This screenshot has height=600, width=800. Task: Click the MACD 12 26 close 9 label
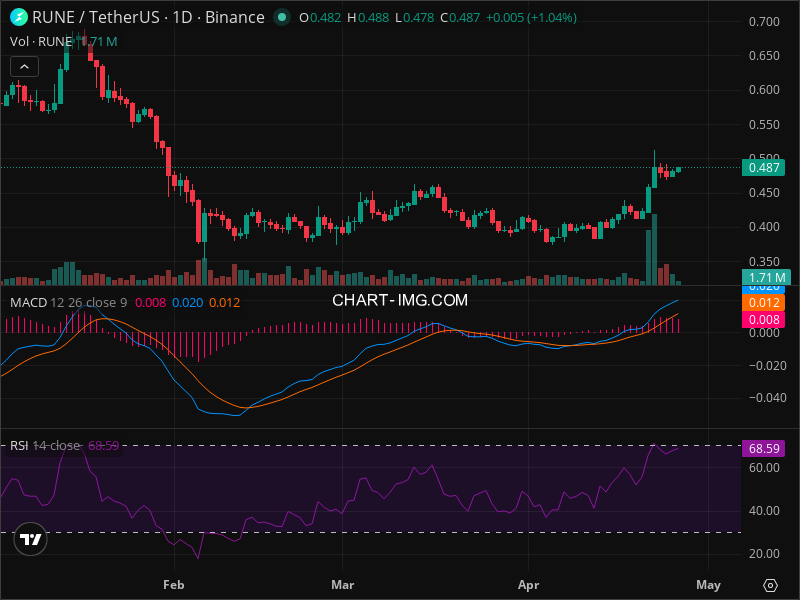click(x=68, y=303)
